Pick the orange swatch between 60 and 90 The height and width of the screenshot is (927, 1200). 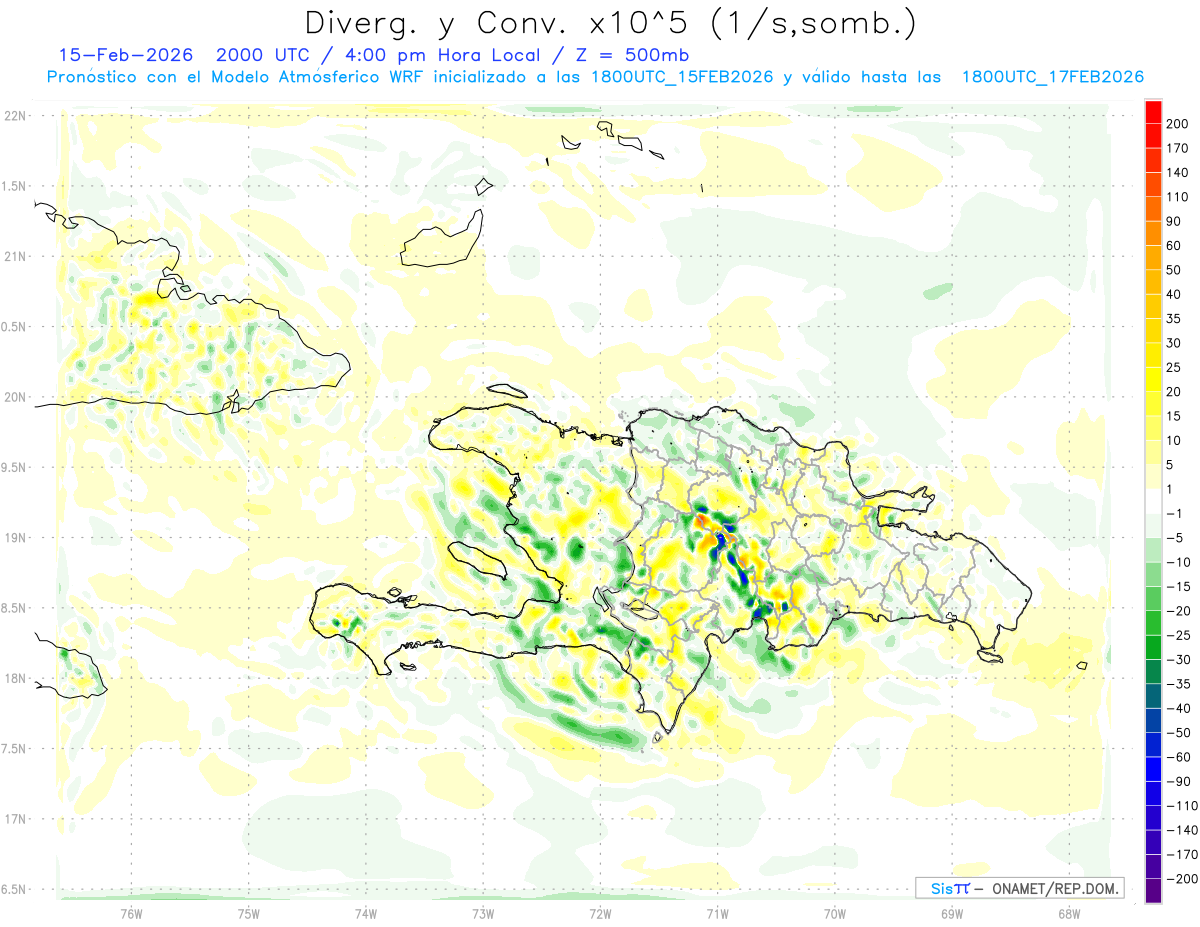point(1153,233)
